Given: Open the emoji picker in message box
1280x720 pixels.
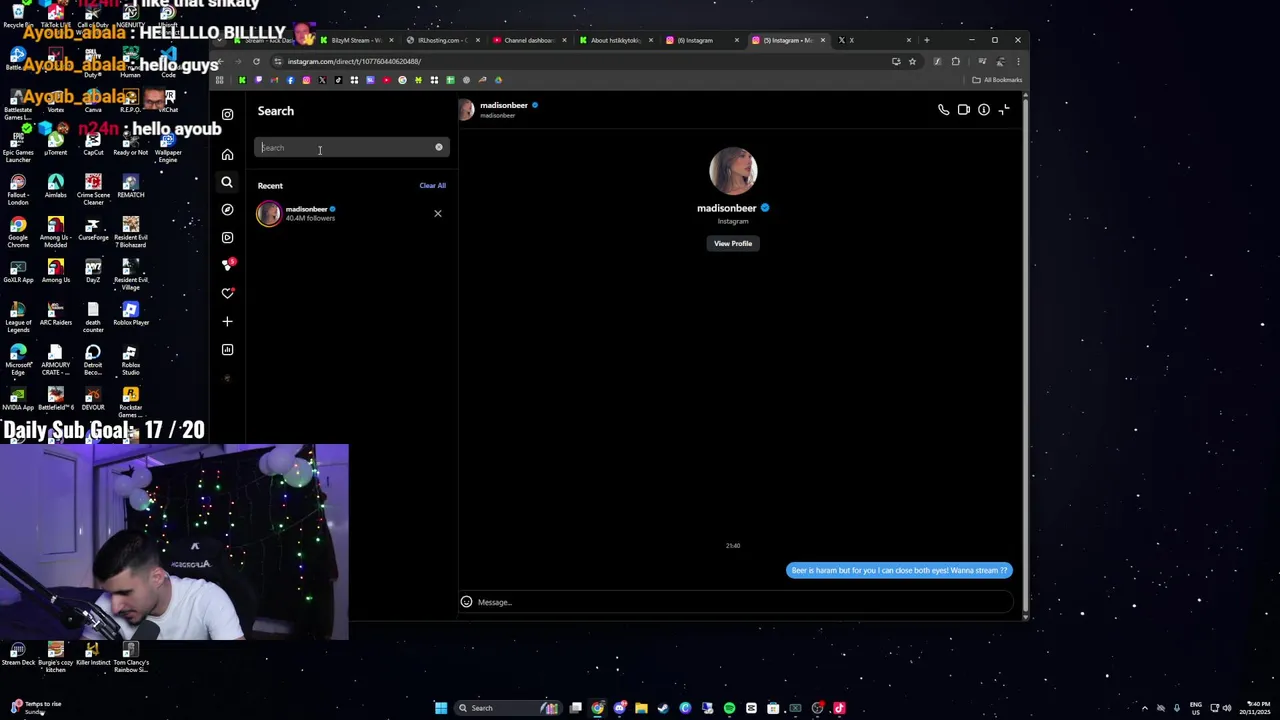Looking at the screenshot, I should coord(466,602).
